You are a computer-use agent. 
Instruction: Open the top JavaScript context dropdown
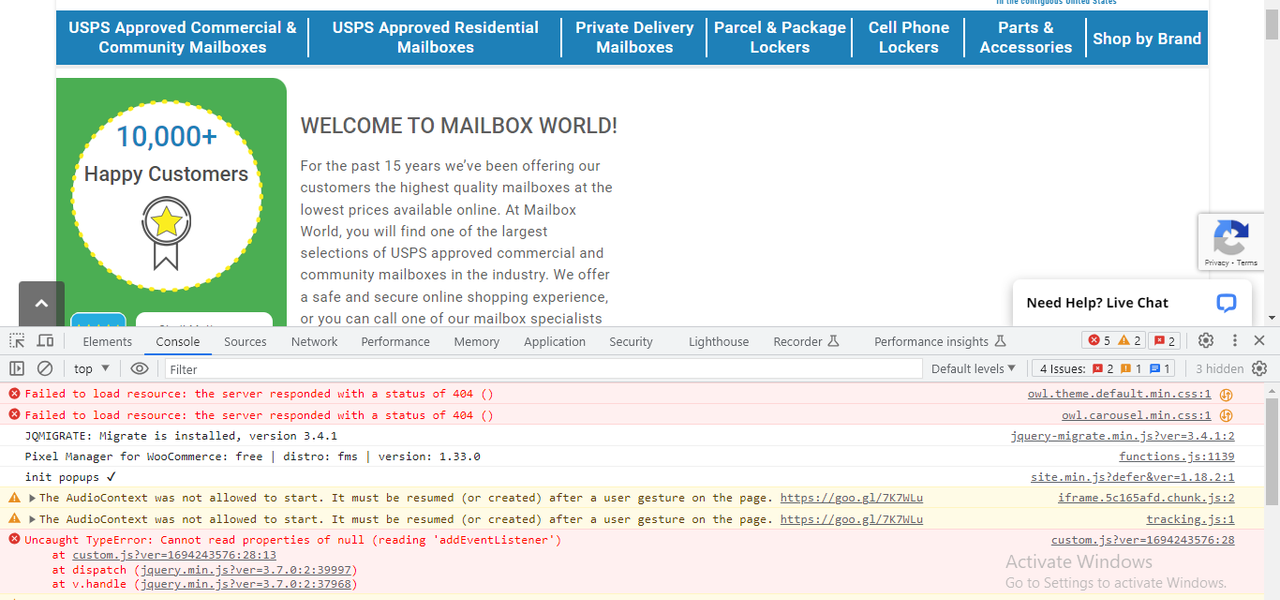click(91, 369)
